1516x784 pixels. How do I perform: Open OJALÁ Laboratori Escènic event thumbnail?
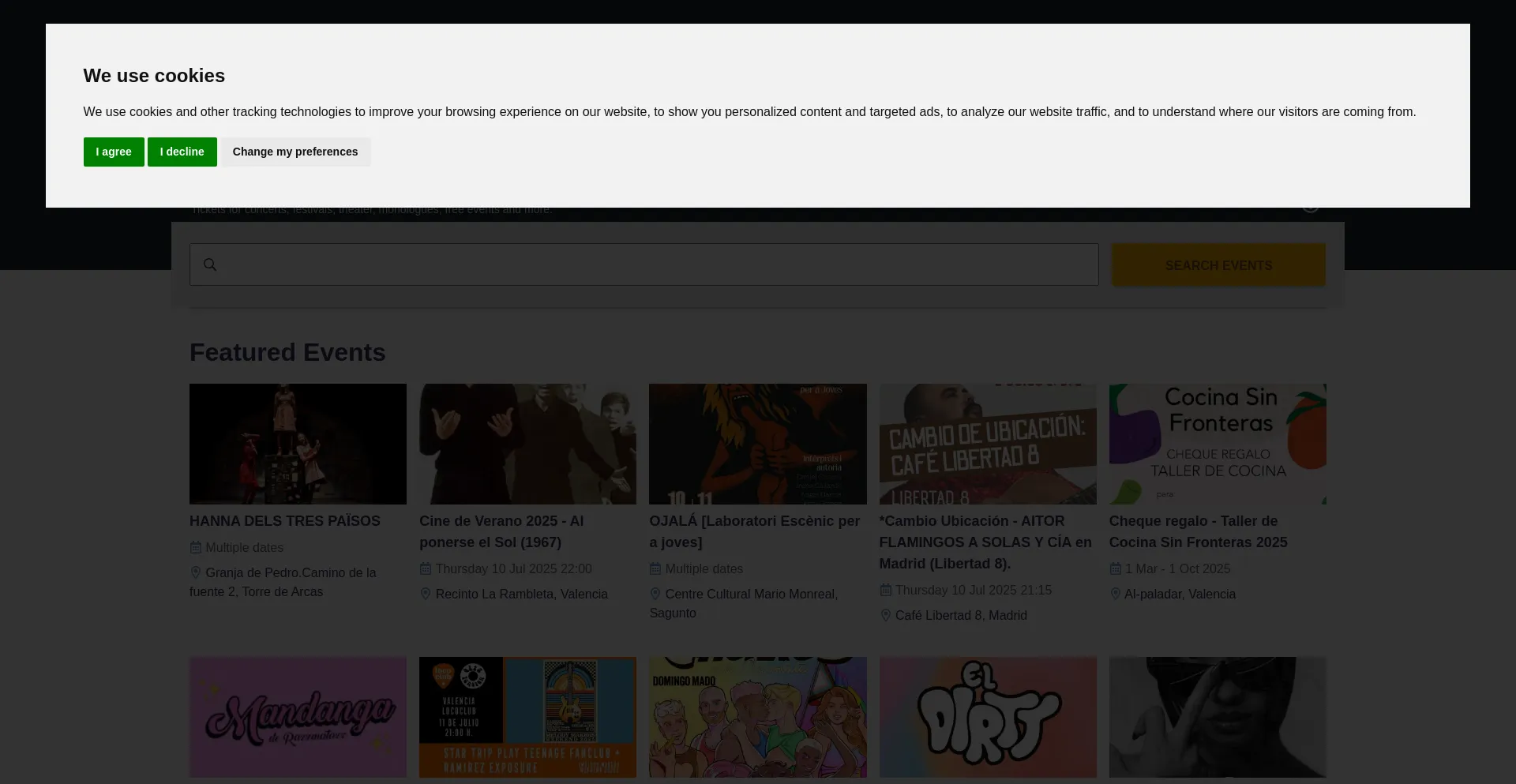click(x=758, y=444)
